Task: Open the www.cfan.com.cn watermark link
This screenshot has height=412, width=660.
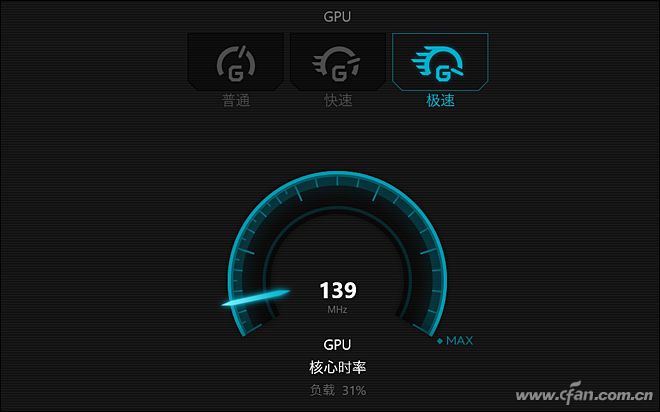Action: pos(584,393)
